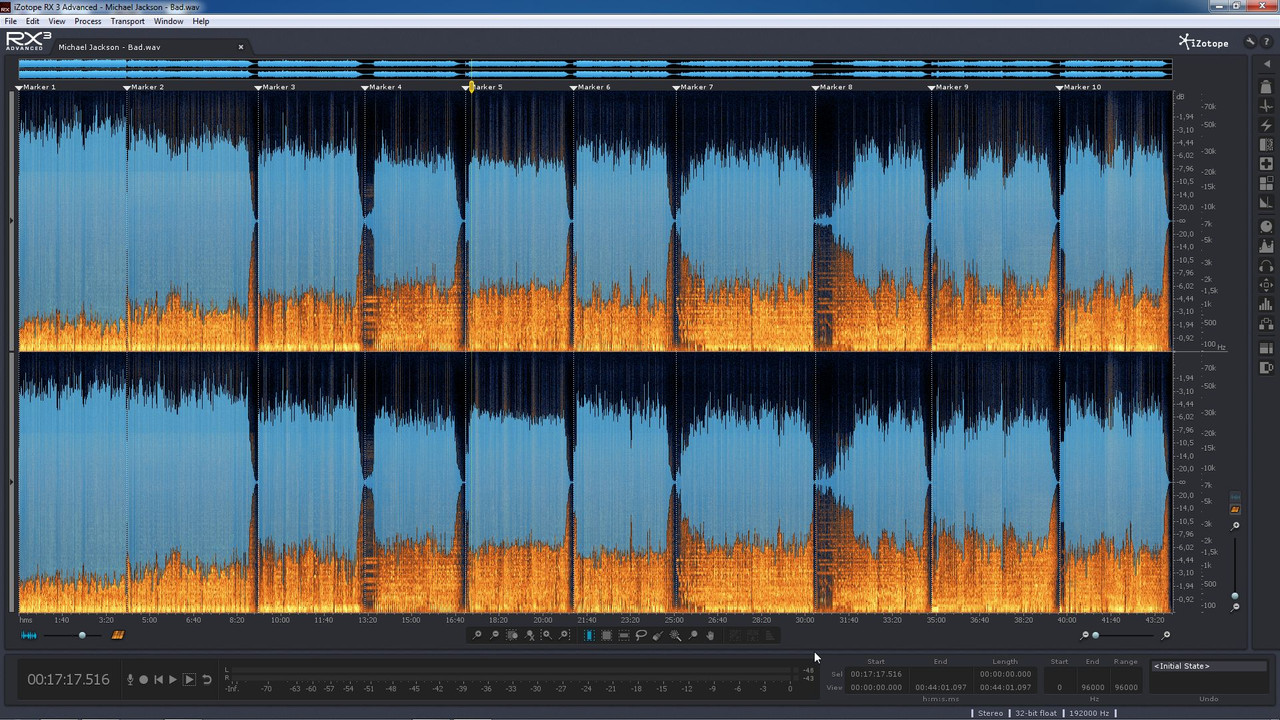Open the Help menu
Viewport: 1280px width, 720px height.
click(201, 21)
